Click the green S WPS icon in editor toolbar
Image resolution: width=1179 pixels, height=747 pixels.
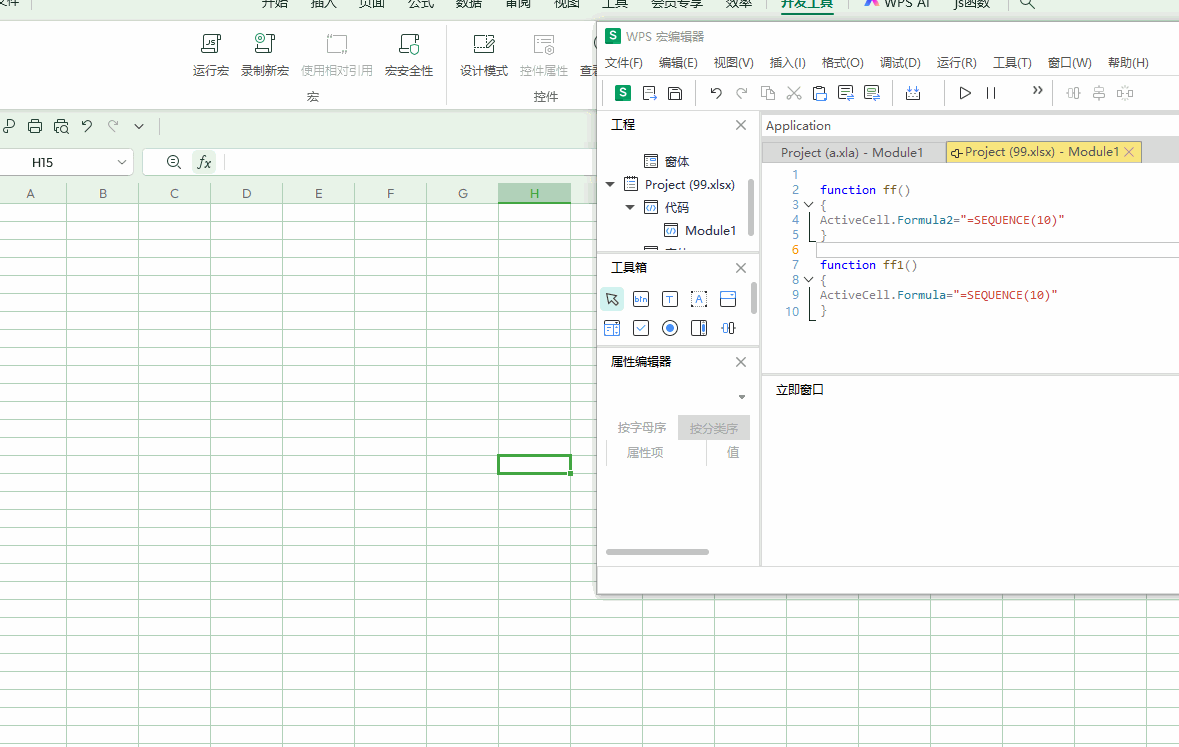click(x=623, y=93)
